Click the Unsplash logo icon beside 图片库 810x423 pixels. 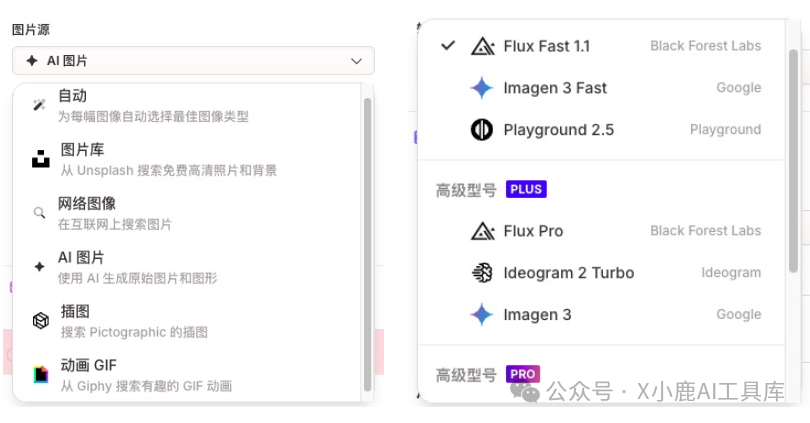41,159
